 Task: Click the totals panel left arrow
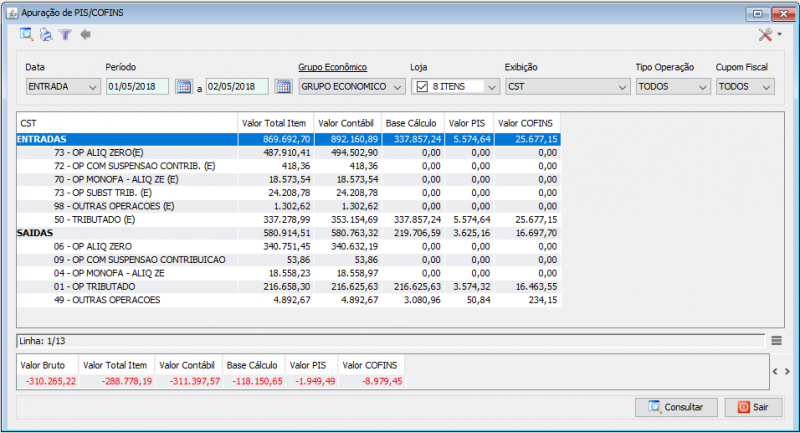(775, 371)
